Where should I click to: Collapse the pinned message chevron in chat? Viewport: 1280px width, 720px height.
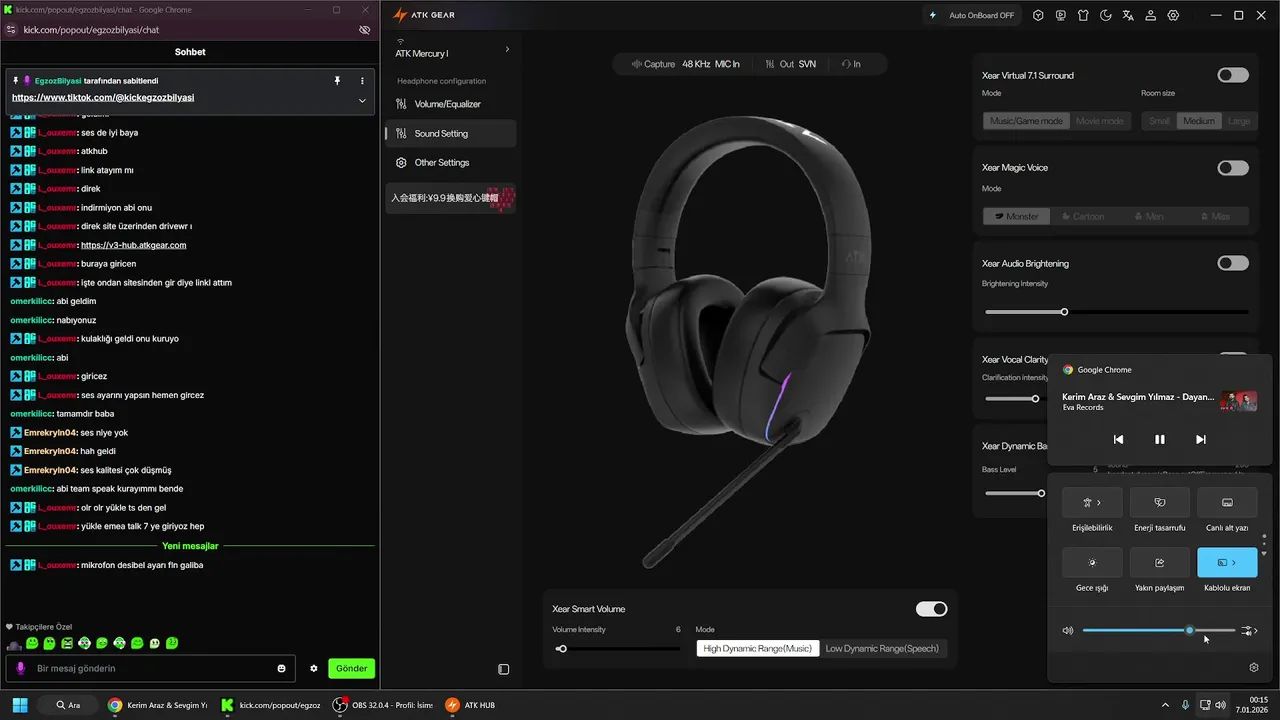click(x=362, y=101)
